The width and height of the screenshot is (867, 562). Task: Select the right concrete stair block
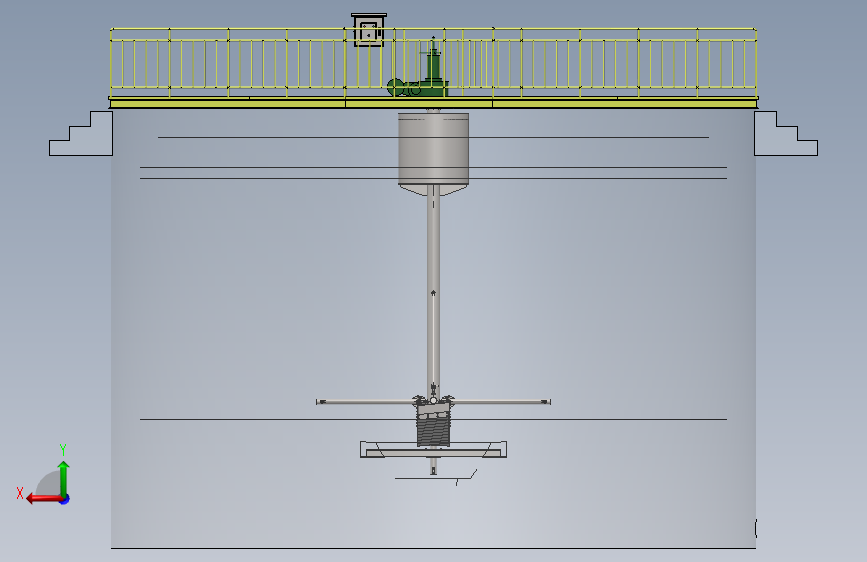tap(786, 133)
